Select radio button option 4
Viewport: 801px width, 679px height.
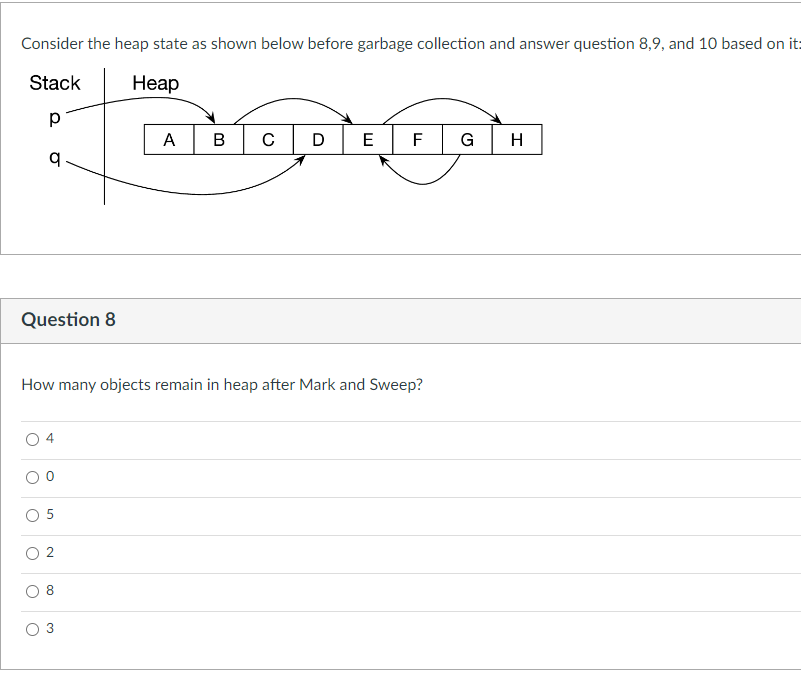pos(31,437)
